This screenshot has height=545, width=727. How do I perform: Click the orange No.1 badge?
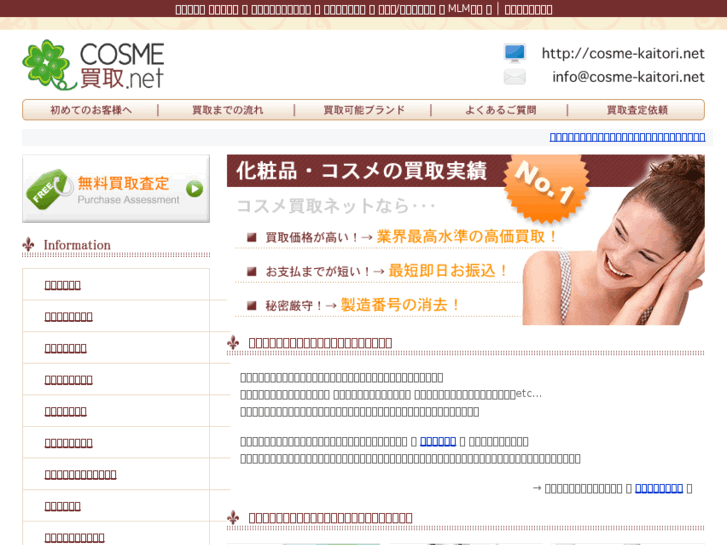pyautogui.click(x=545, y=187)
